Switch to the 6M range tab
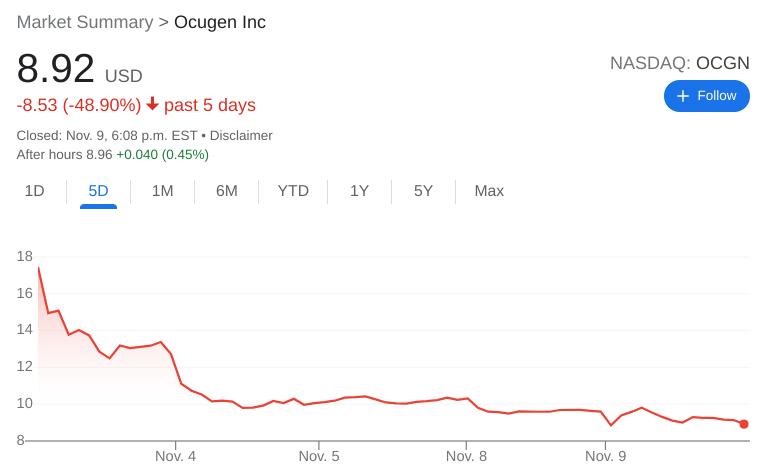This screenshot has width=777, height=466. click(226, 191)
